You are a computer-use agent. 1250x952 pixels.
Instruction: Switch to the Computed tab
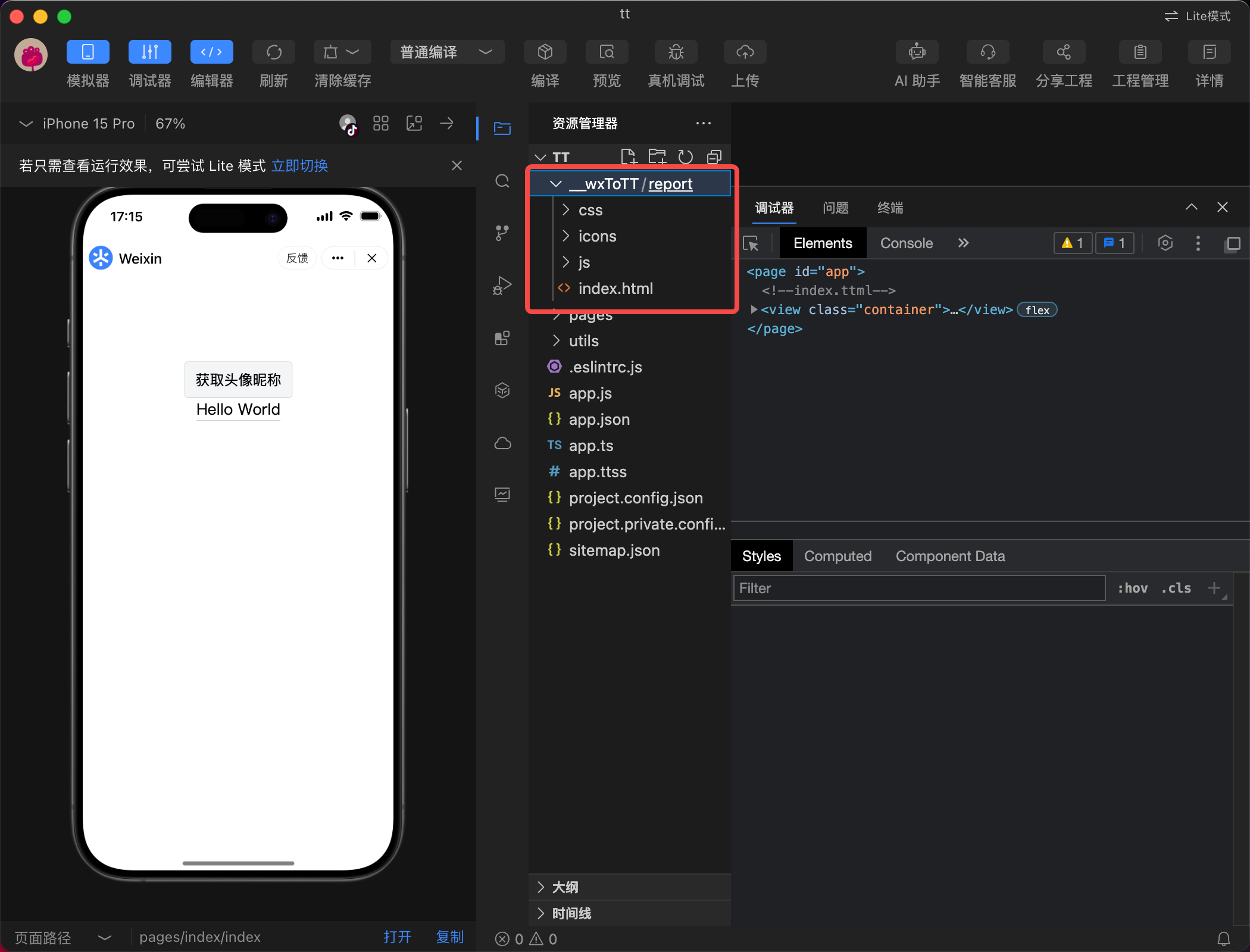pos(837,556)
